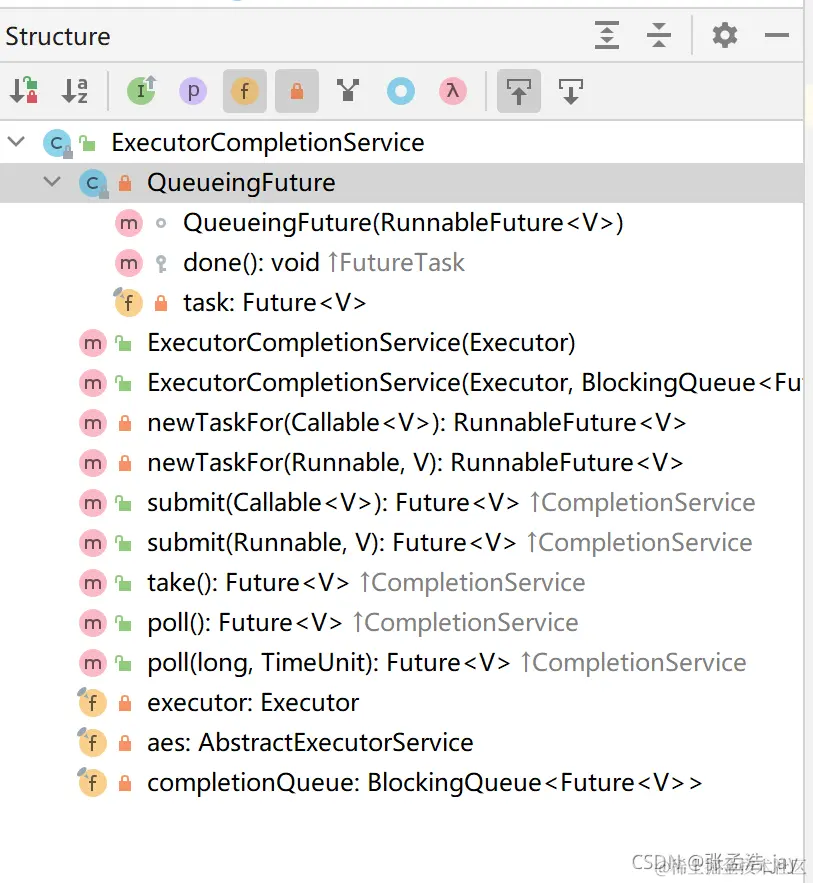Viewport: 813px width, 883px height.
Task: Click field icon beside completionQueue
Action: 92,782
